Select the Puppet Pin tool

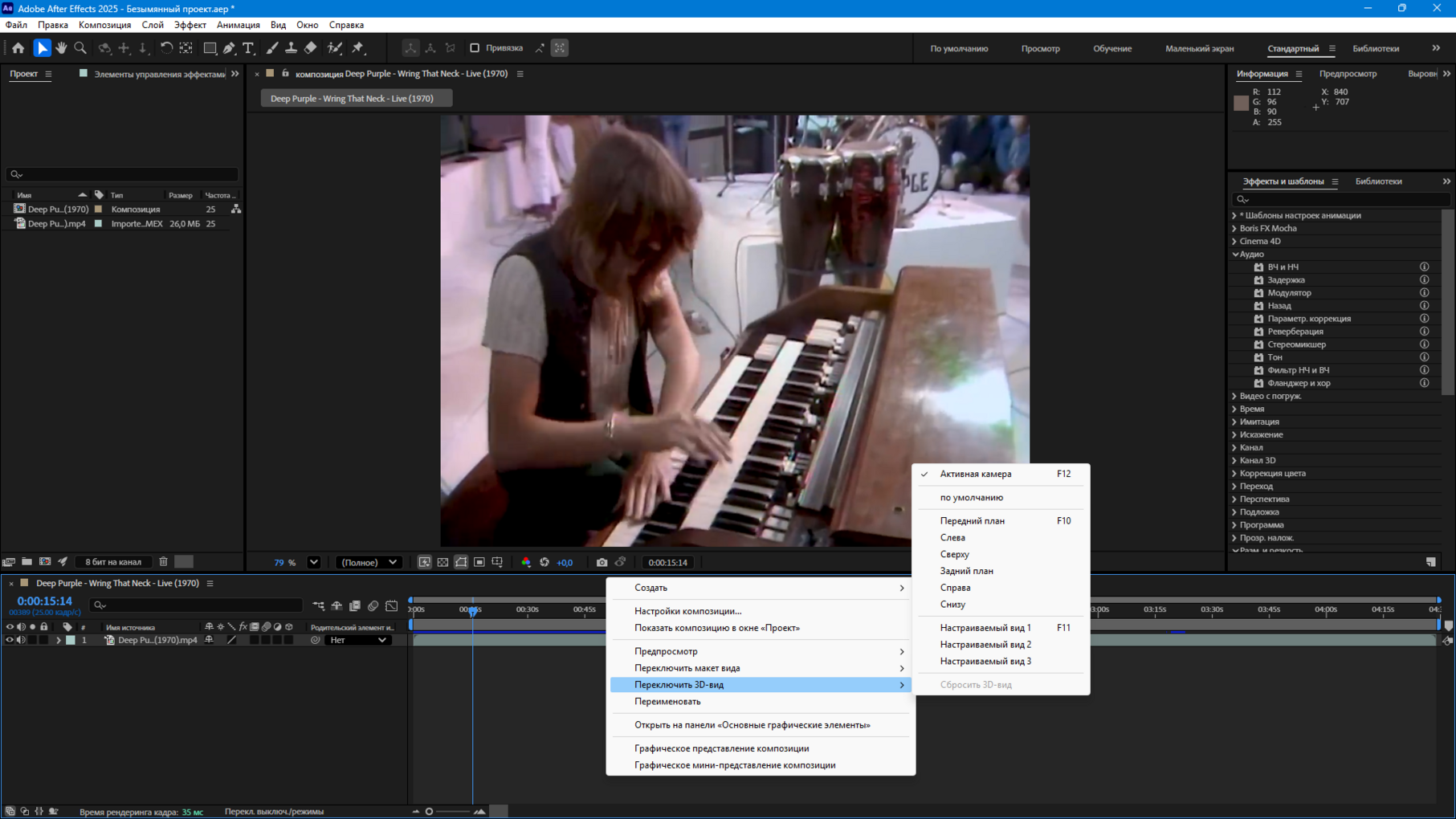point(358,48)
